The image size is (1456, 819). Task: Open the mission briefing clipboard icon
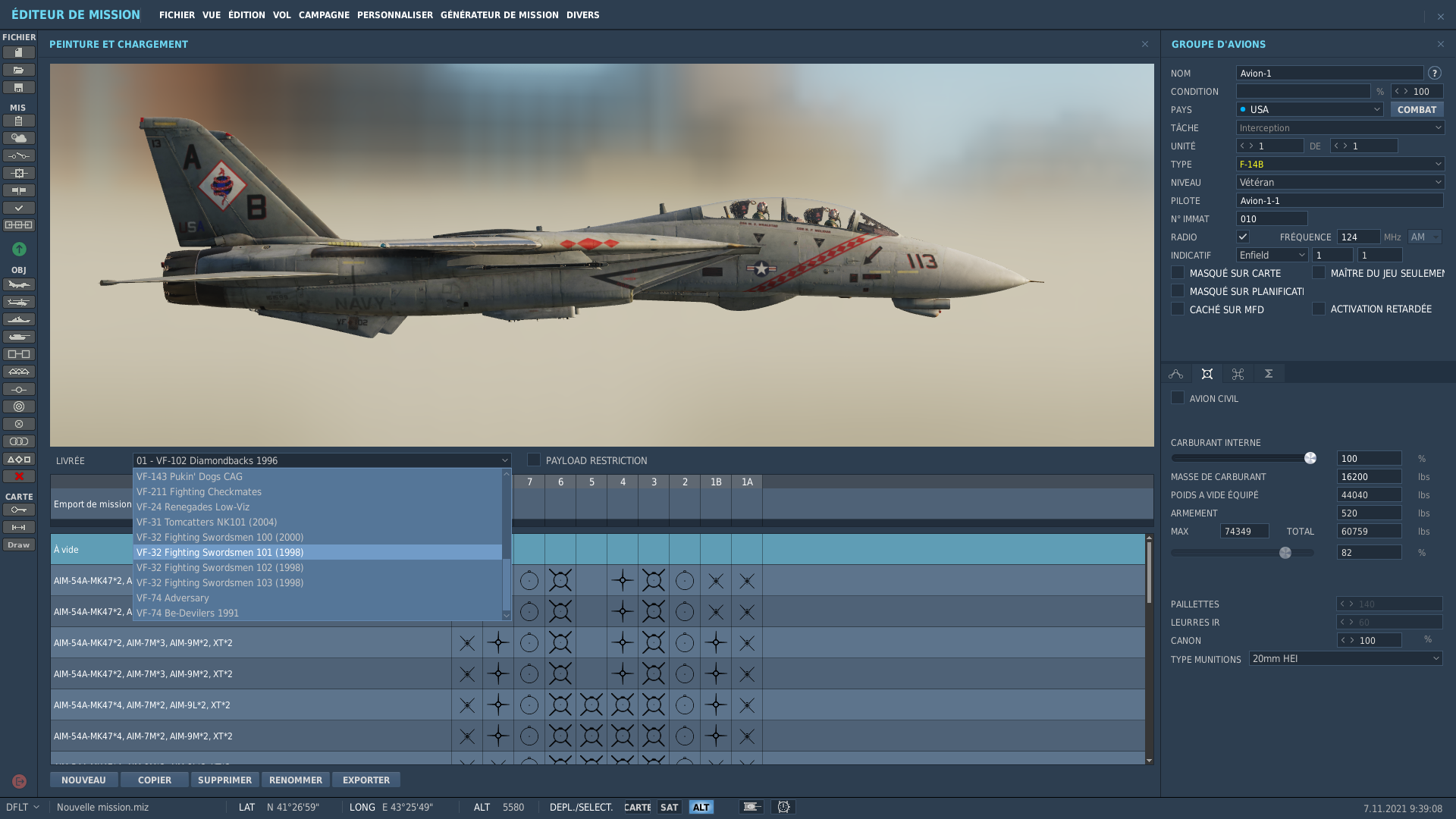(x=19, y=121)
